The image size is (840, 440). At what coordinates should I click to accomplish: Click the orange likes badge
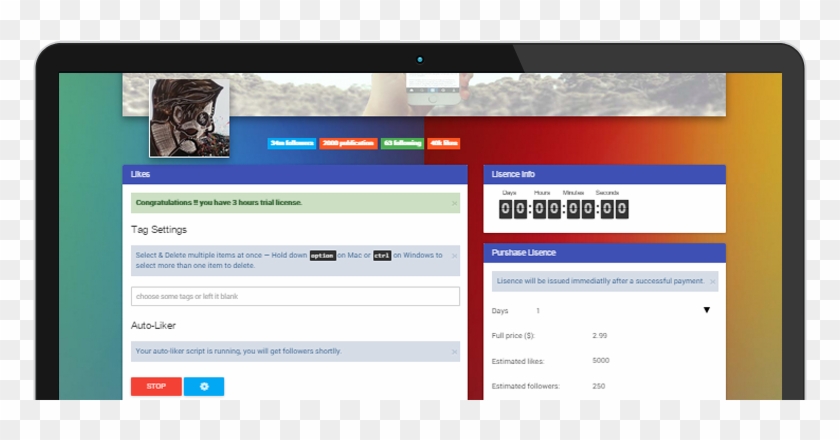coord(444,143)
